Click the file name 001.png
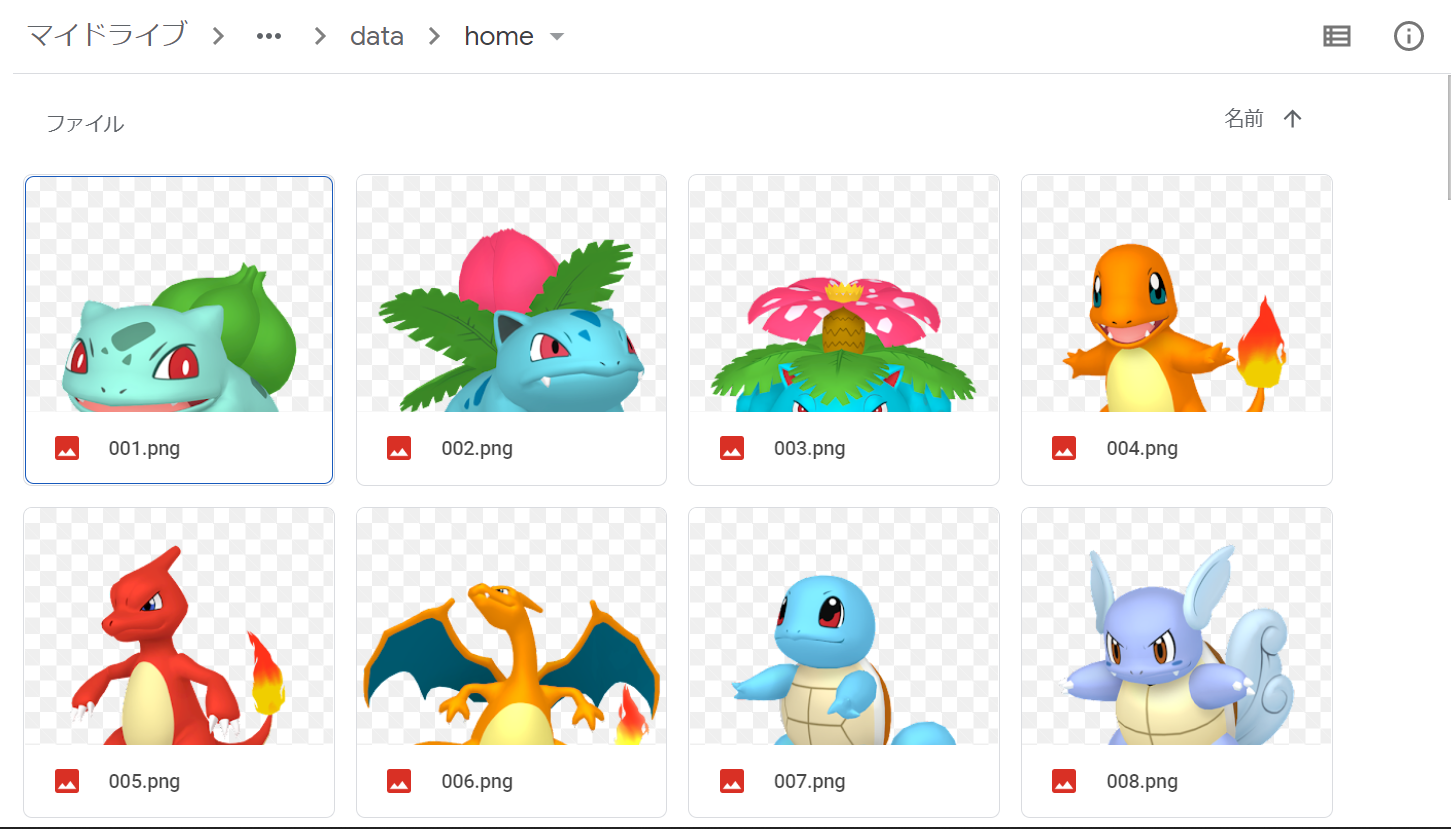The height and width of the screenshot is (829, 1451). (144, 449)
